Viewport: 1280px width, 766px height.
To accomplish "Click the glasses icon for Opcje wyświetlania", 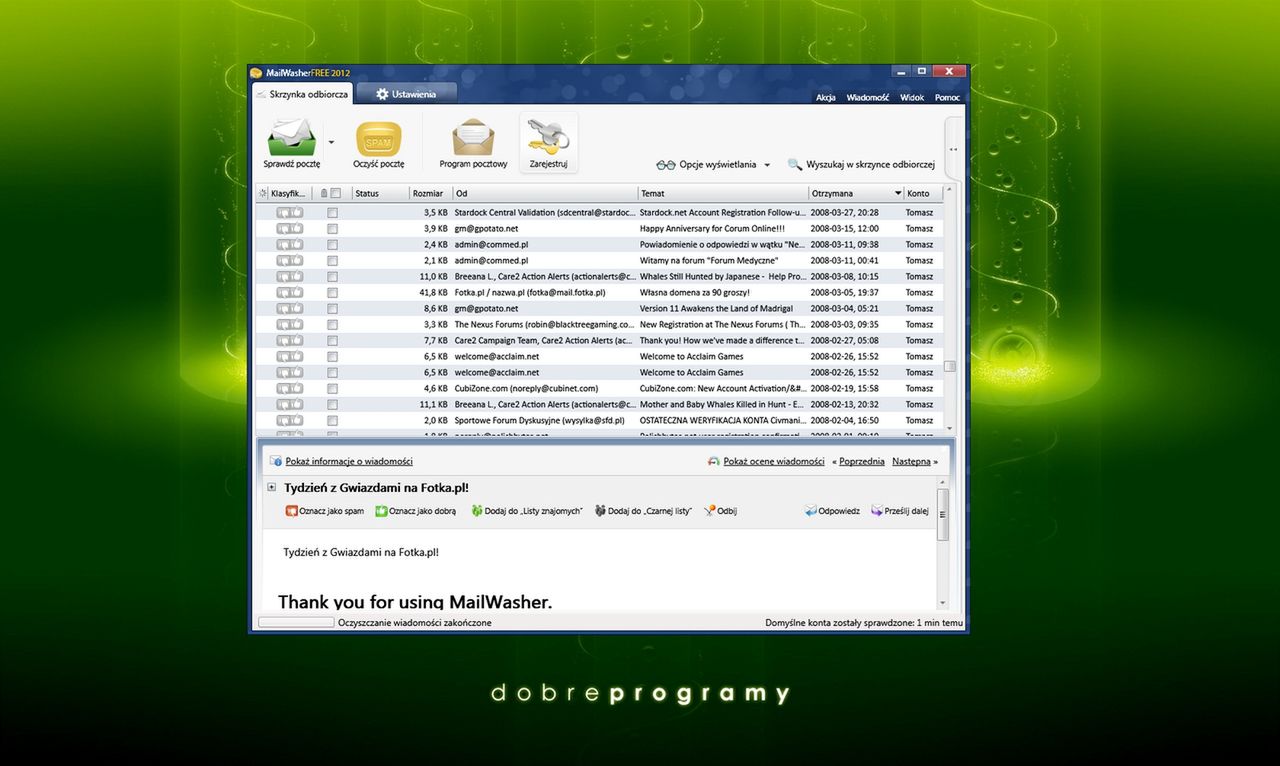I will tap(666, 165).
